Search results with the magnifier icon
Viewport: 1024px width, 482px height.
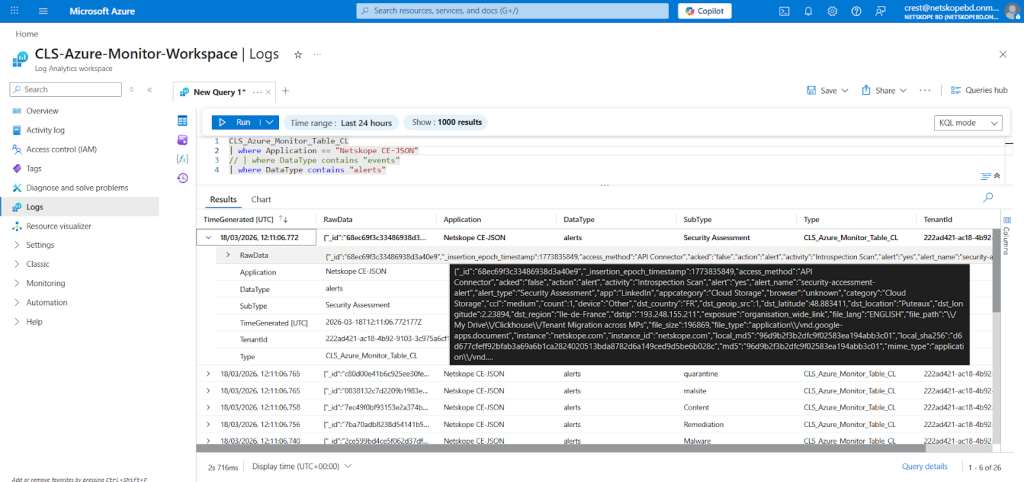point(988,197)
